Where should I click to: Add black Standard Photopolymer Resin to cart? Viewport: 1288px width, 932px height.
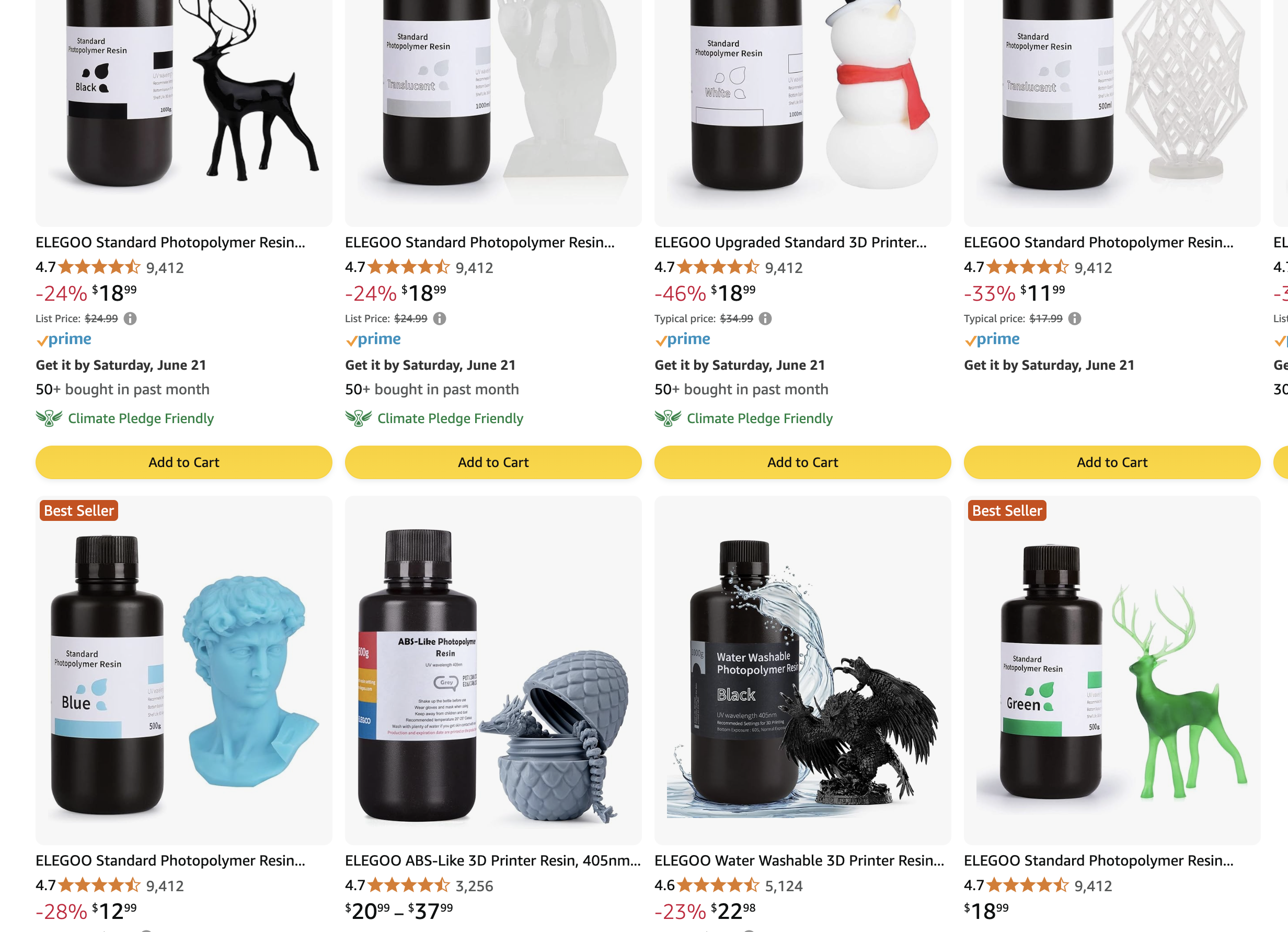184,462
